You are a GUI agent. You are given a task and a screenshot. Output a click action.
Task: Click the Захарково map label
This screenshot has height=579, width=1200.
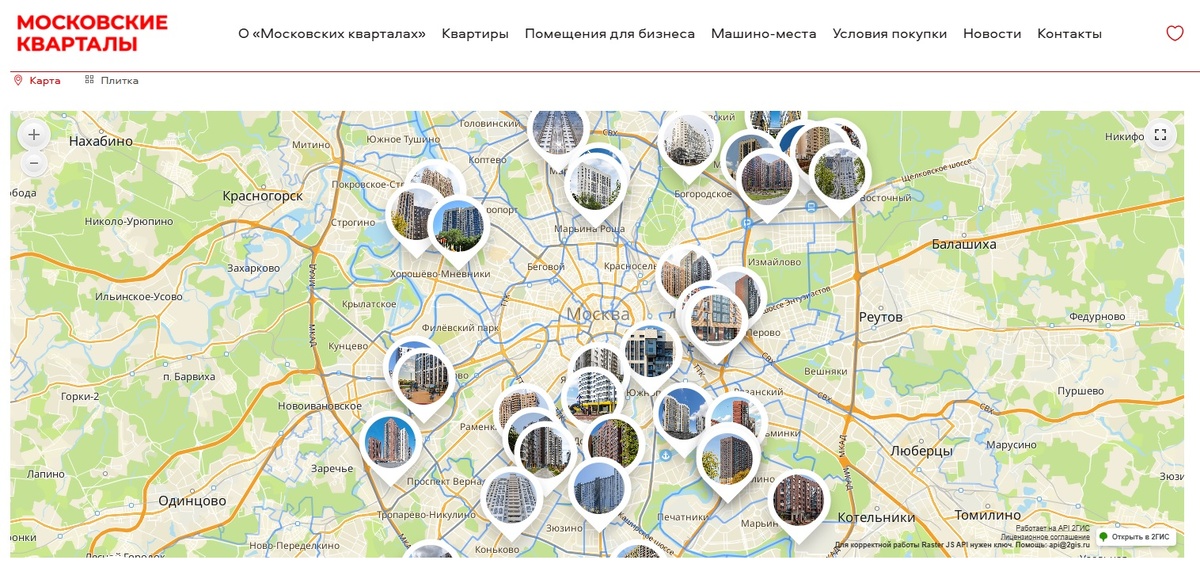point(254,268)
